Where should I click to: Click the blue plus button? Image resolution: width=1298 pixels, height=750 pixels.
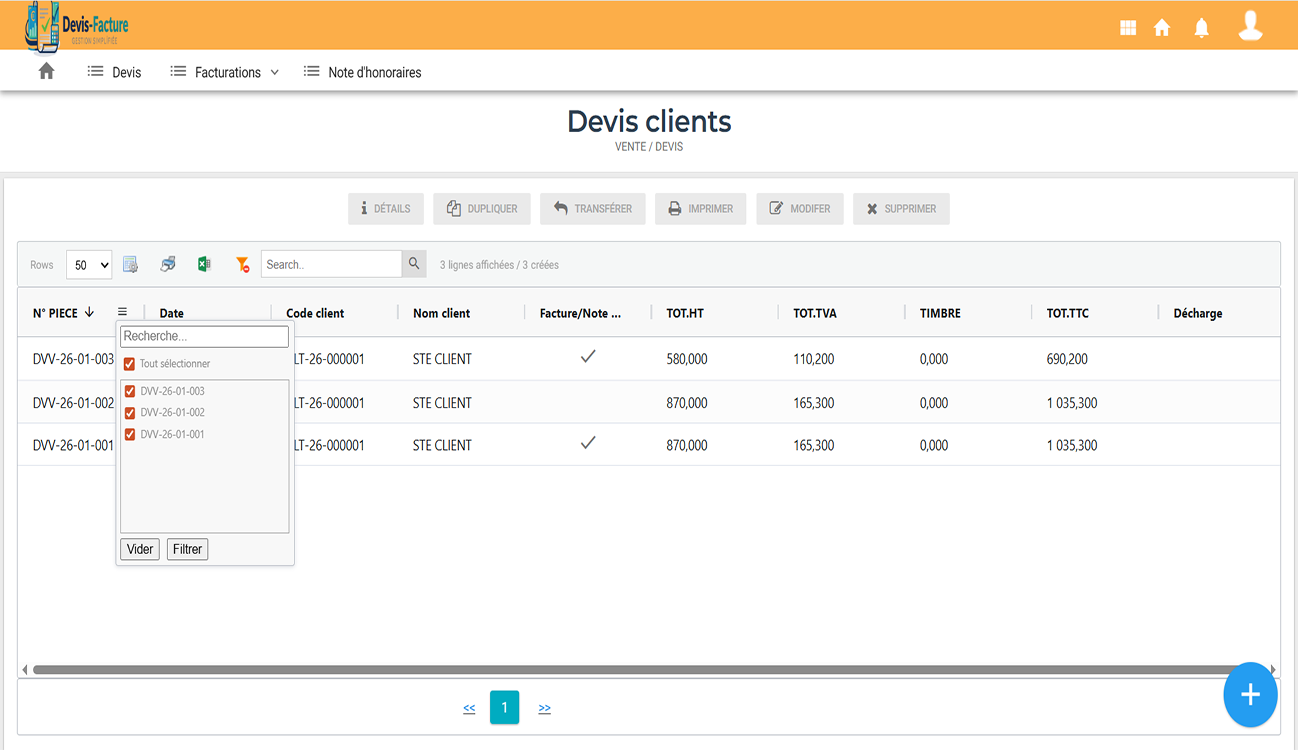[1250, 695]
